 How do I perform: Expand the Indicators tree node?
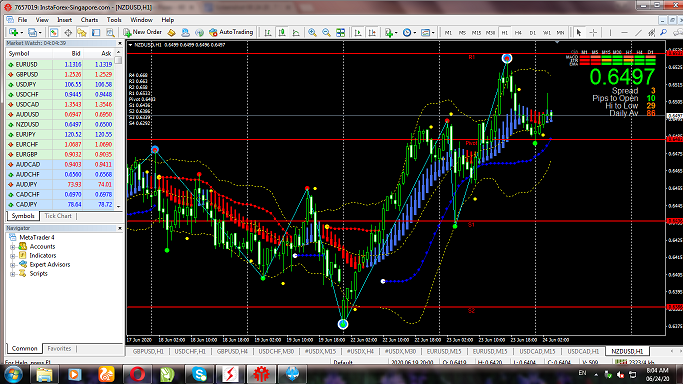click(13, 256)
